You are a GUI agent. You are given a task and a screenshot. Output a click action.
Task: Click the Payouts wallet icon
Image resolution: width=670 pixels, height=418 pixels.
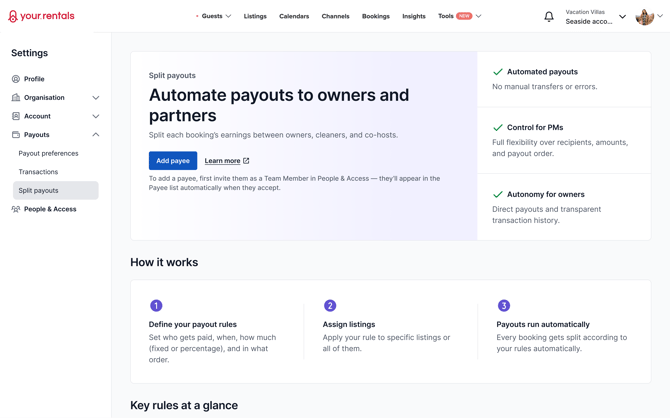coord(16,135)
